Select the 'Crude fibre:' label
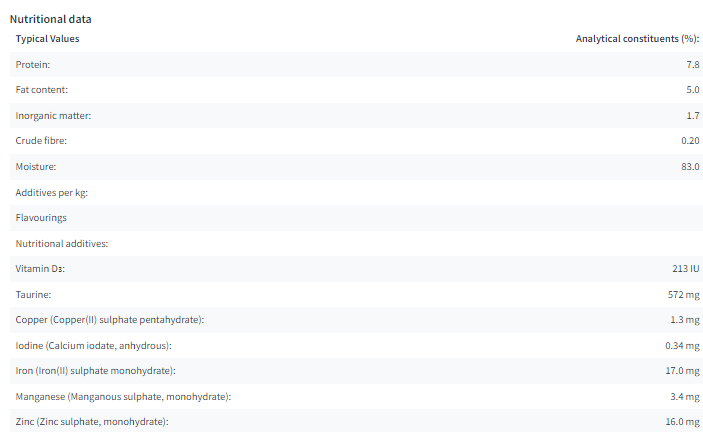 (41, 141)
